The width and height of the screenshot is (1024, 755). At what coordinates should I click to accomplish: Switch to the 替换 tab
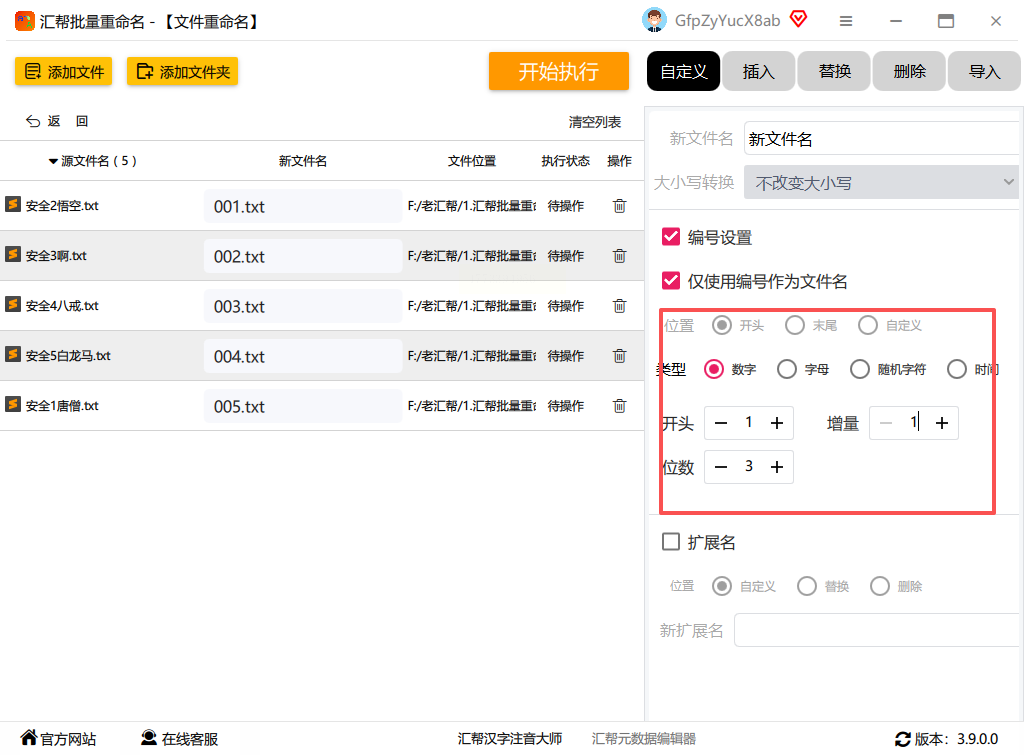tap(834, 71)
